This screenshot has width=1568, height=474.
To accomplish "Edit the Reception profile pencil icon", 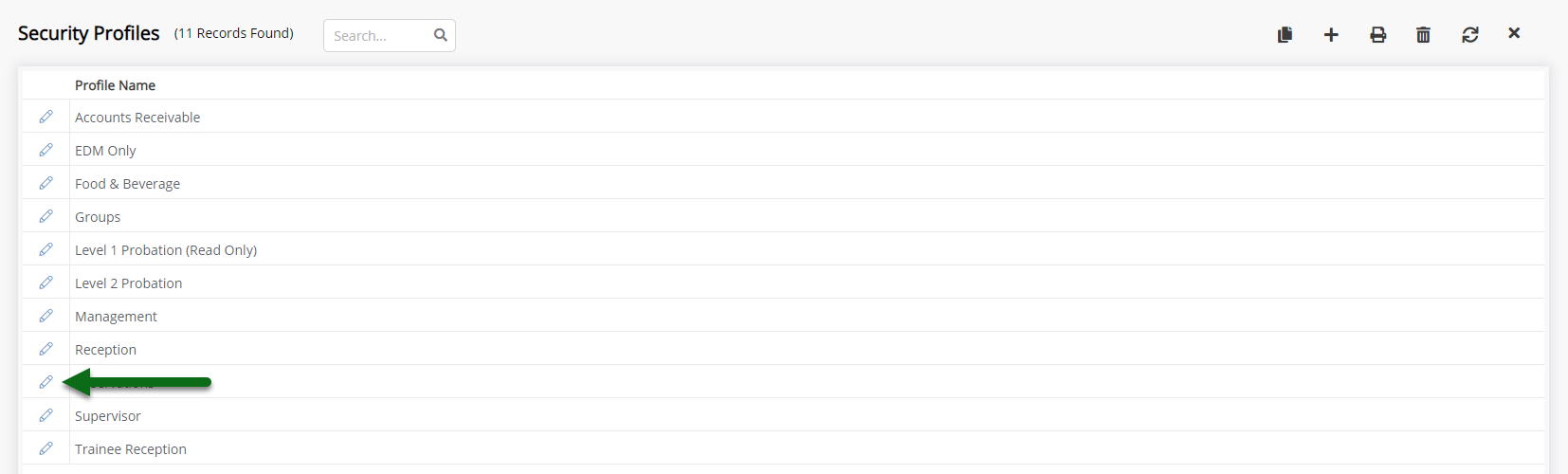I will click(46, 349).
